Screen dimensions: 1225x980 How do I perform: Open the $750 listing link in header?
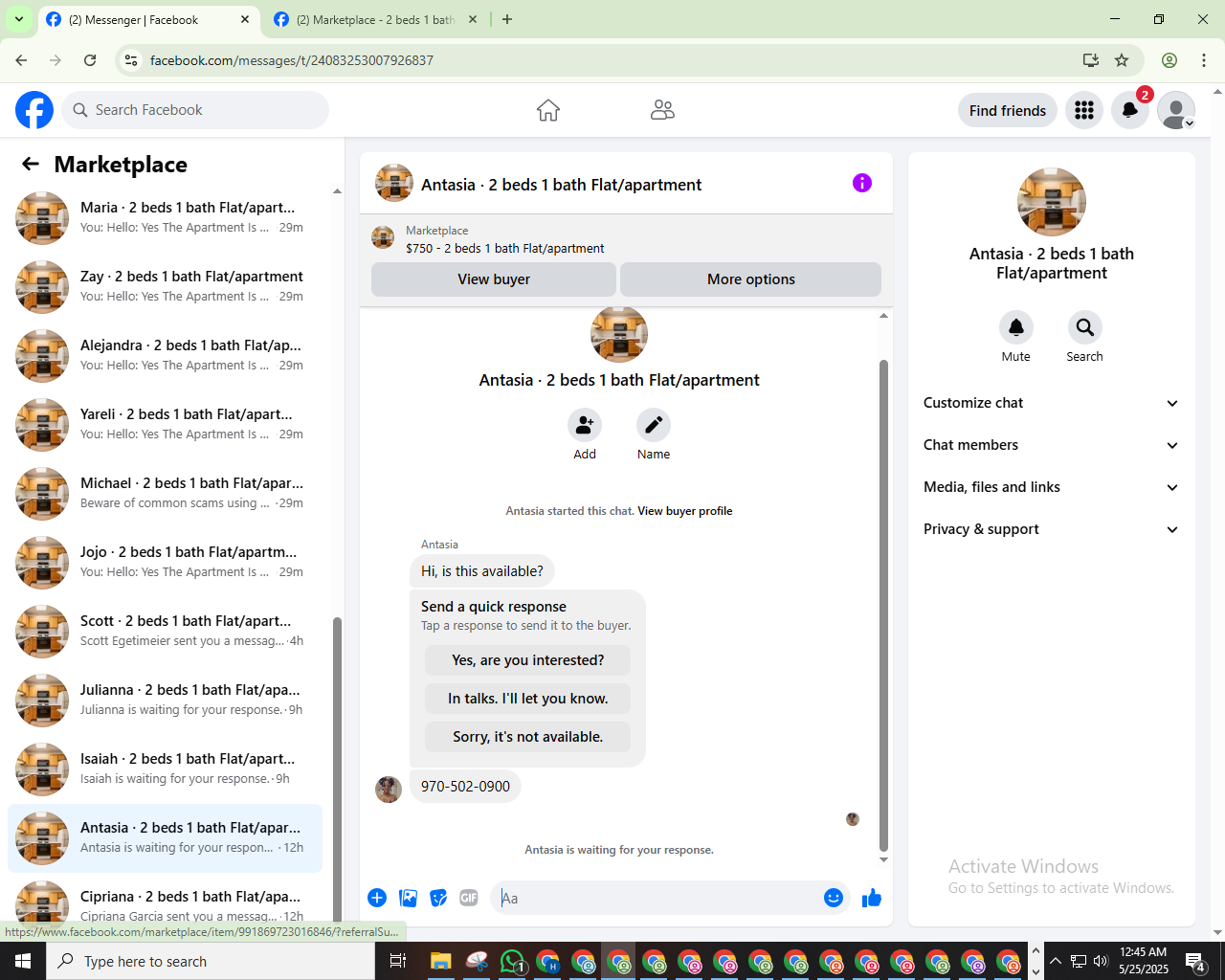(504, 248)
